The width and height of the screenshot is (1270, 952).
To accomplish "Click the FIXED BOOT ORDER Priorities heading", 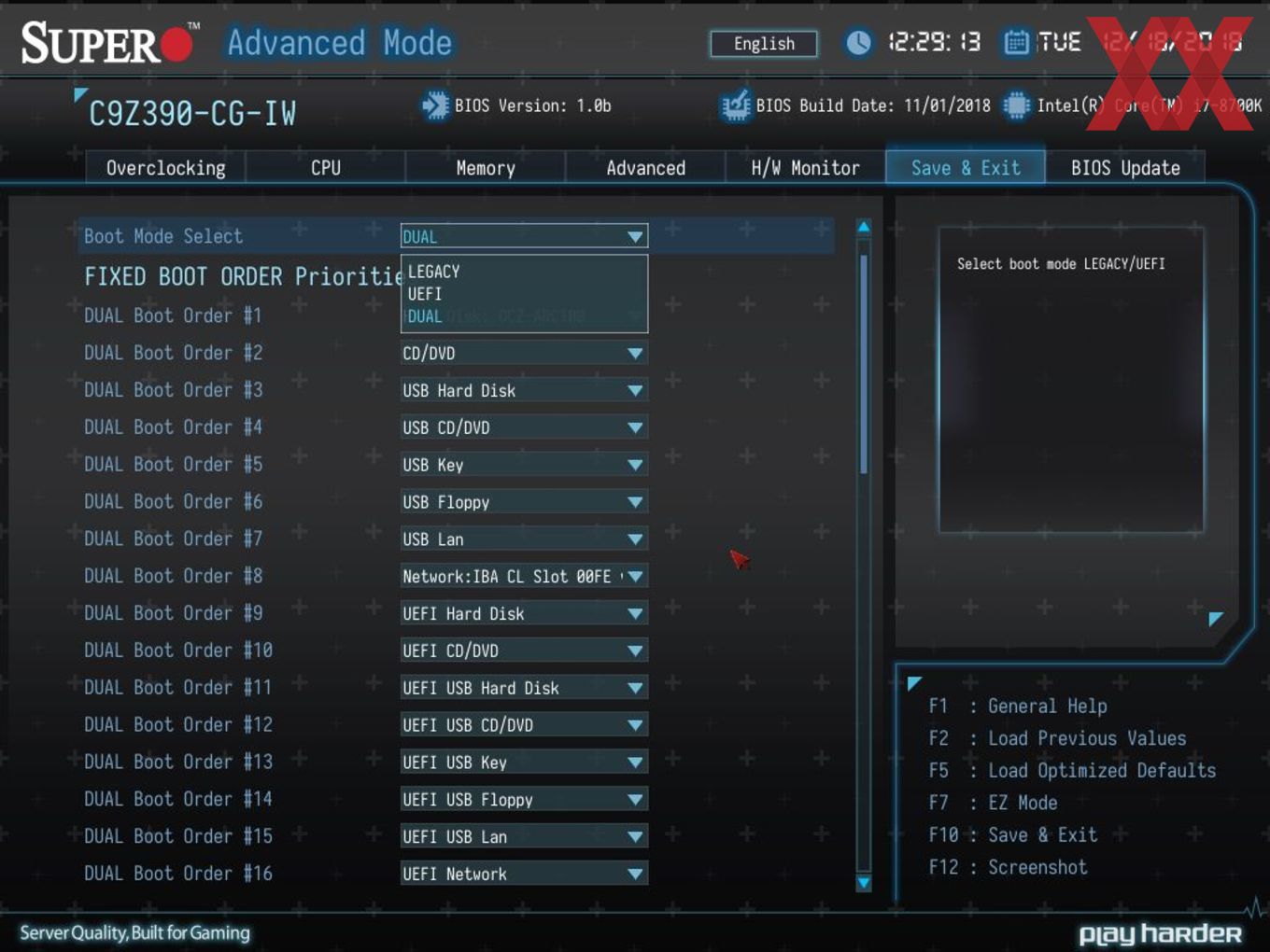I will 243,276.
